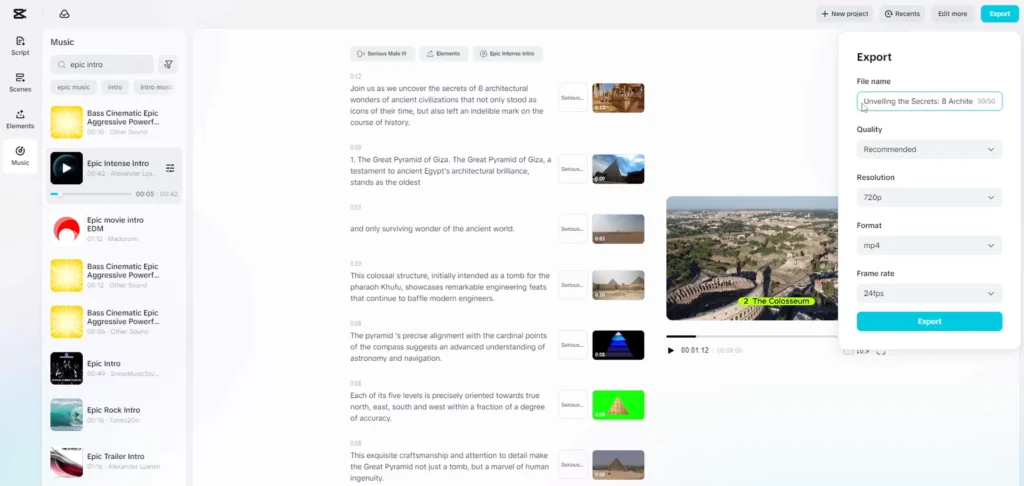Open the Format dropdown set to mp4
Viewport: 1024px width, 486px height.
click(x=929, y=246)
